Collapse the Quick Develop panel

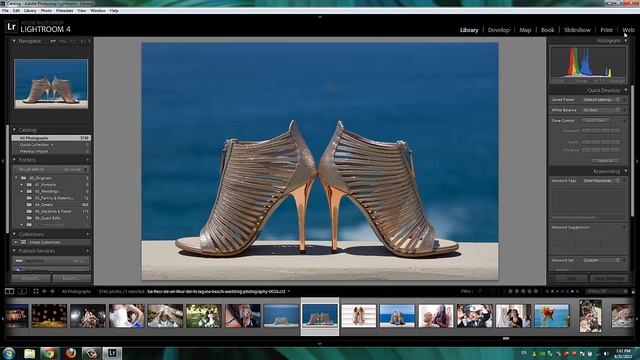626,90
